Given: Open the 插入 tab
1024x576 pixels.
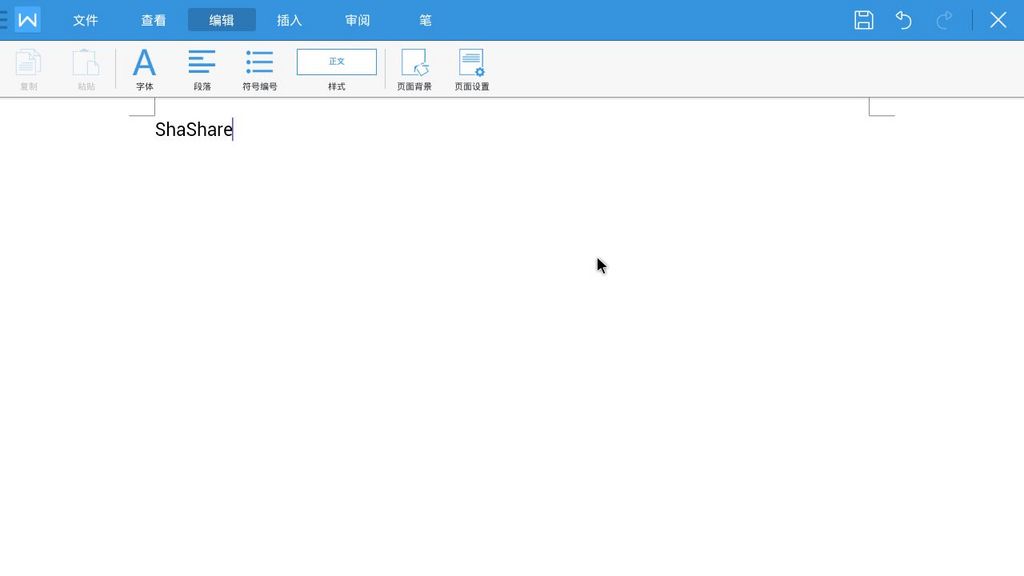Looking at the screenshot, I should point(289,20).
